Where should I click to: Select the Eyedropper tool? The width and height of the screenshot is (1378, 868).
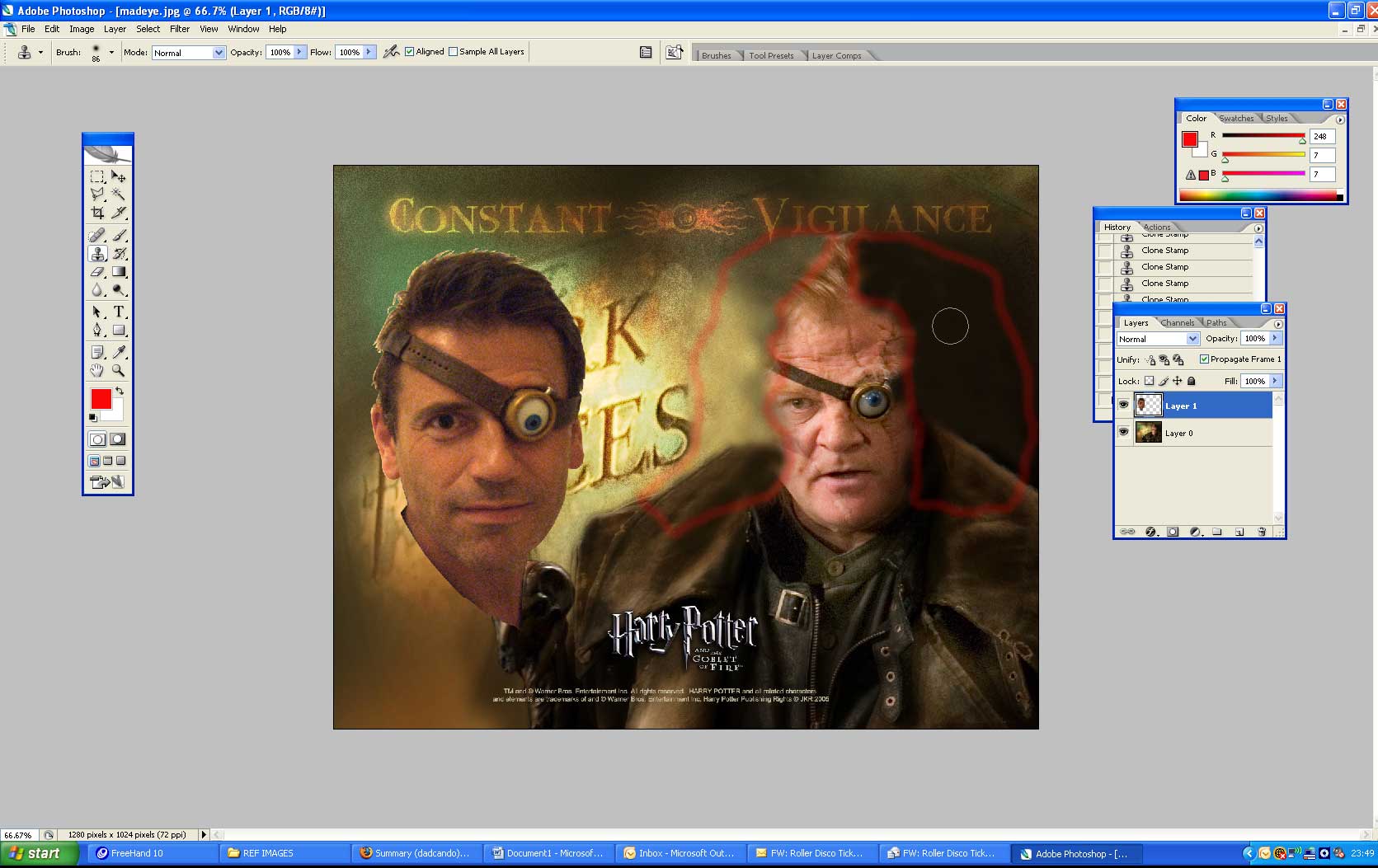[119, 353]
